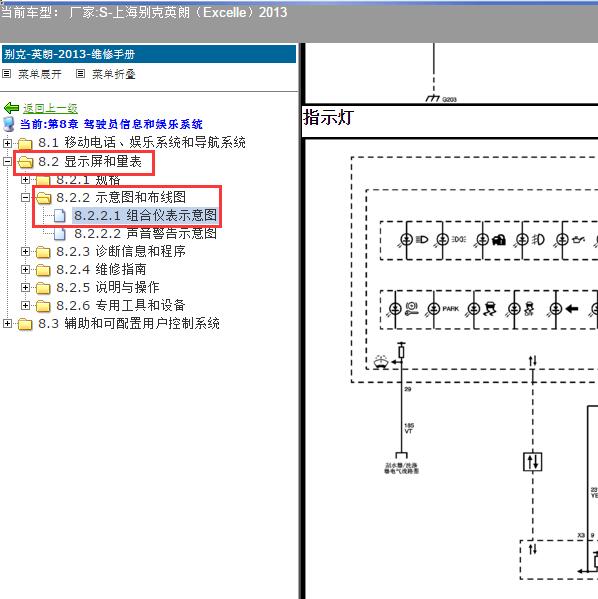Click the folder icon beside 8.2.4
The height and width of the screenshot is (599, 598).
43,270
